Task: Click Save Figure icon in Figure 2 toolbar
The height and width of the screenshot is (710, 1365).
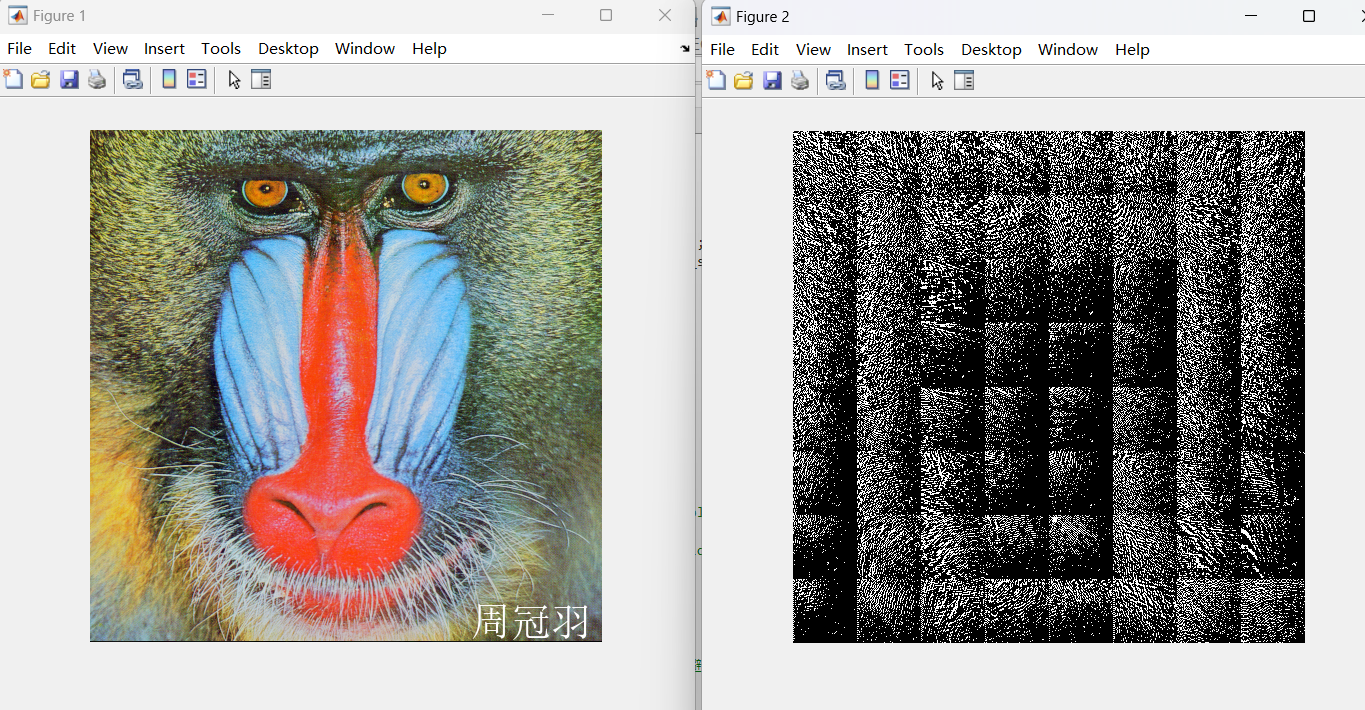Action: (x=772, y=80)
